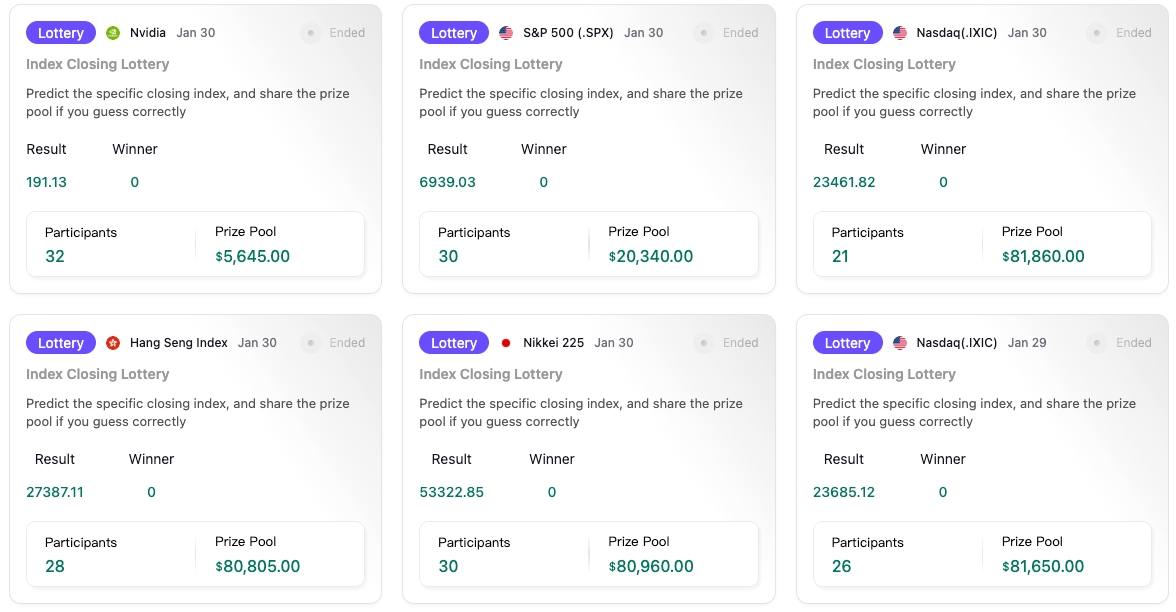
Task: Click the Nasdaq Jan 29 flag icon
Action: click(x=900, y=343)
